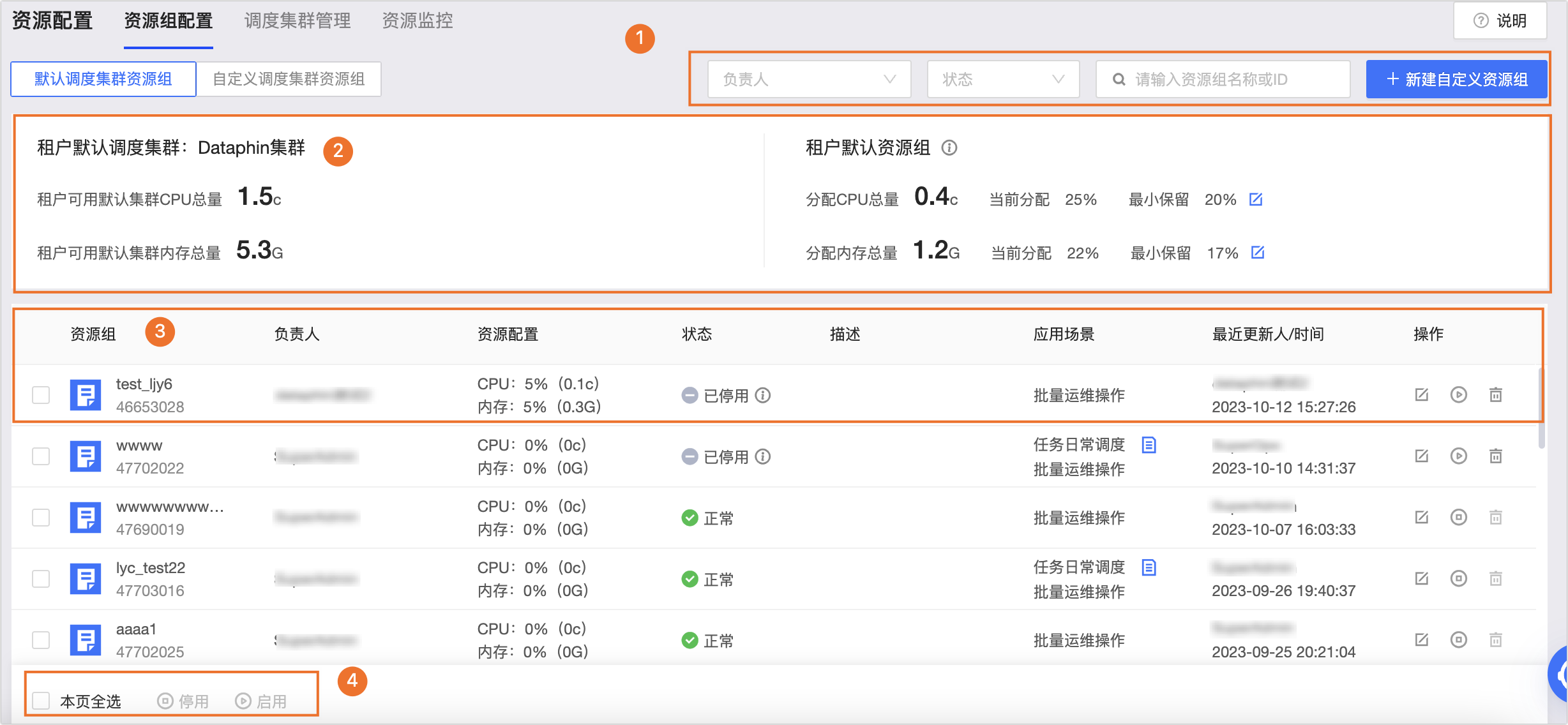Screen dimensions: 1568x725
Task: Edit the resource group with ID 47690019
Action: pos(1421,517)
